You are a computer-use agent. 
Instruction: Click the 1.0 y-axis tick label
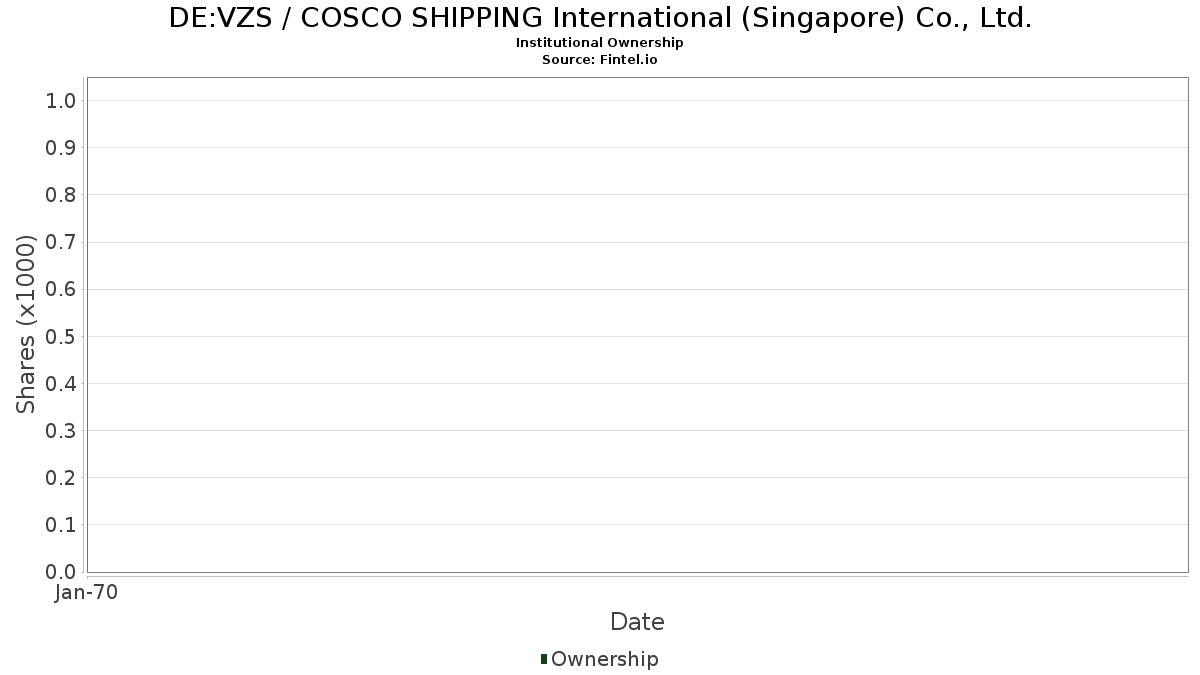pos(61,100)
